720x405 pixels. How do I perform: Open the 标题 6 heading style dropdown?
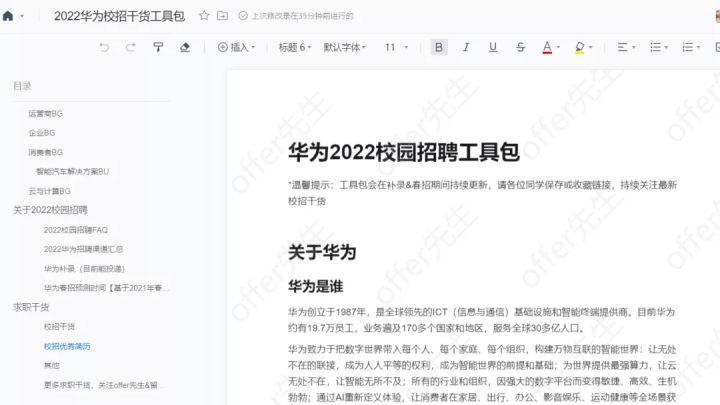[295, 47]
